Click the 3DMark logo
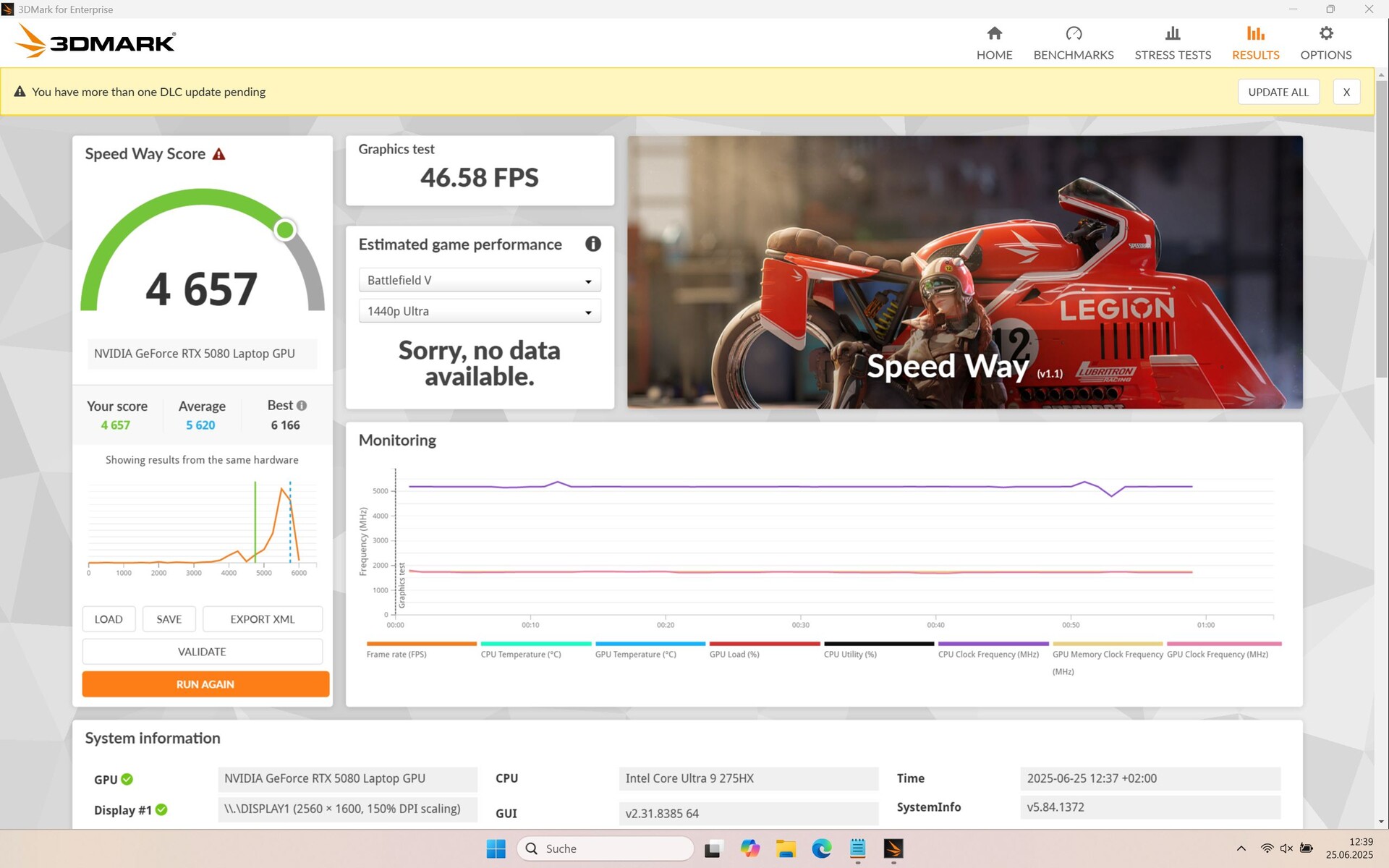The height and width of the screenshot is (868, 1389). pyautogui.click(x=95, y=41)
